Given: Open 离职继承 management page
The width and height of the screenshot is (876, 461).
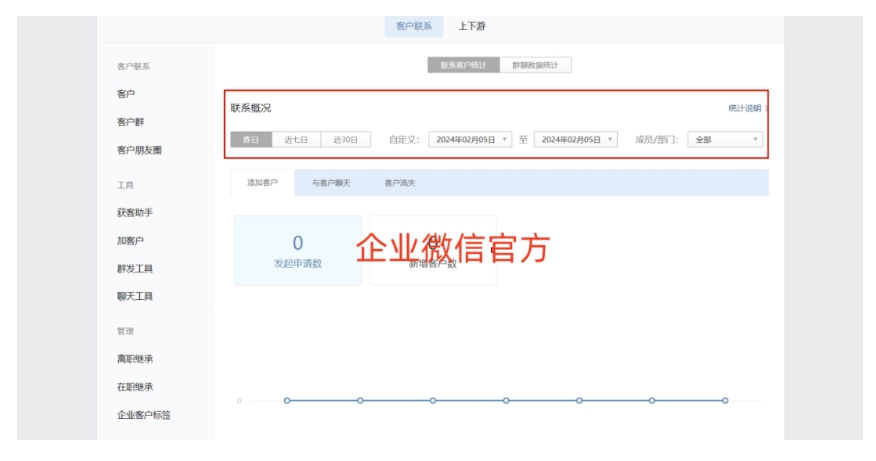Looking at the screenshot, I should (x=135, y=359).
